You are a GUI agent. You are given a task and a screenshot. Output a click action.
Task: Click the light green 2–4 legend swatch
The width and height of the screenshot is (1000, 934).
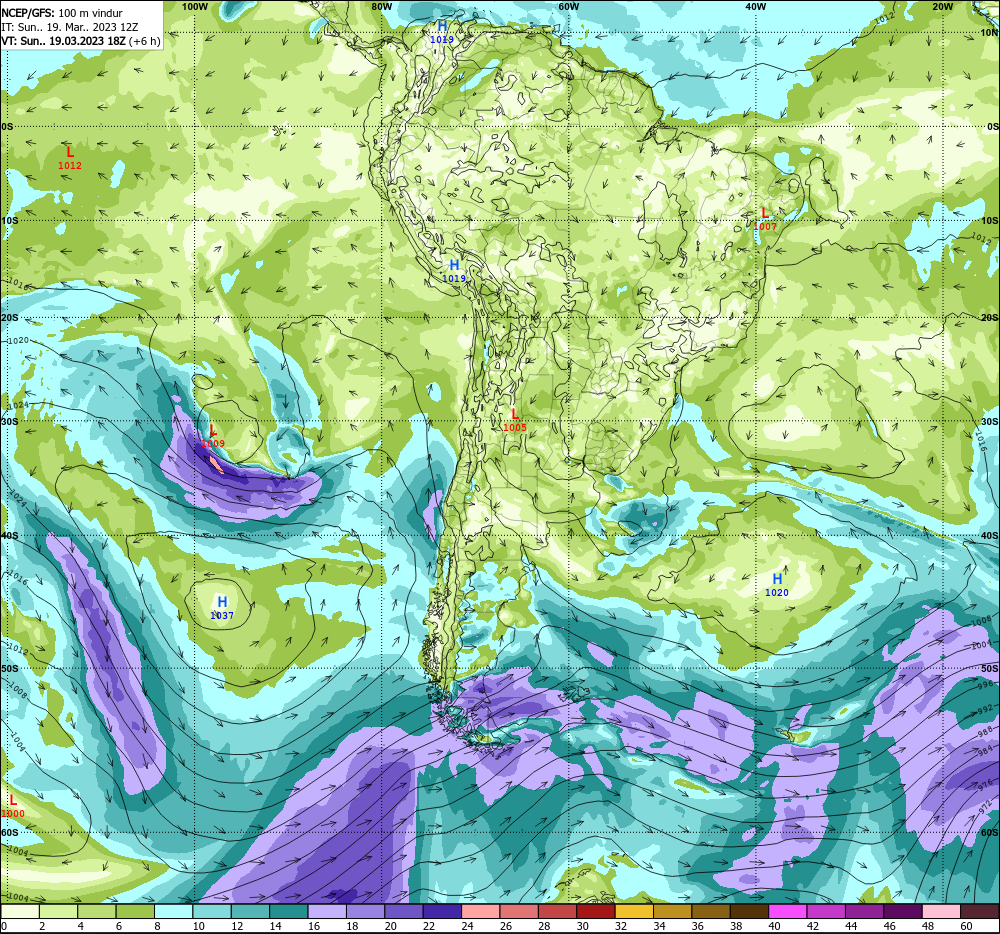58,912
